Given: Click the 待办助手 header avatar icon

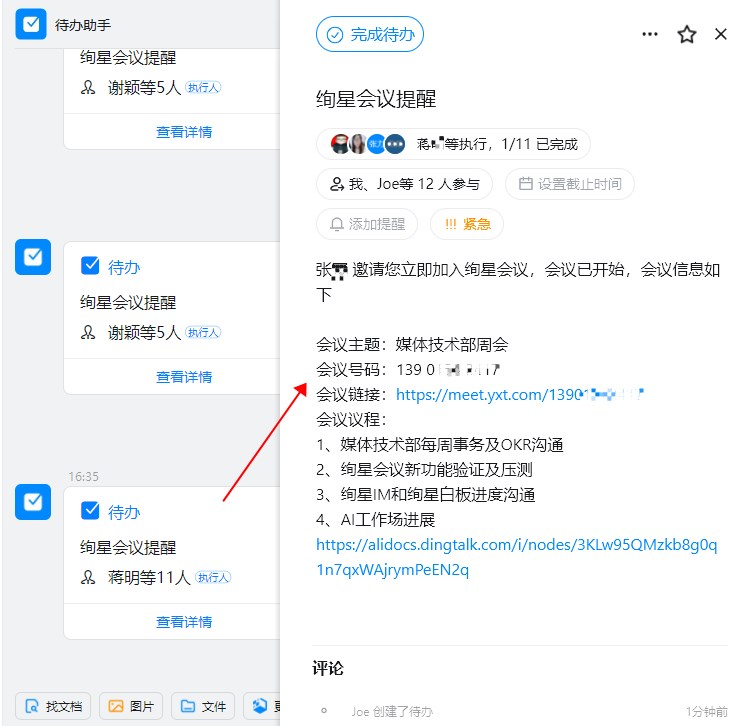Looking at the screenshot, I should tap(31, 24).
